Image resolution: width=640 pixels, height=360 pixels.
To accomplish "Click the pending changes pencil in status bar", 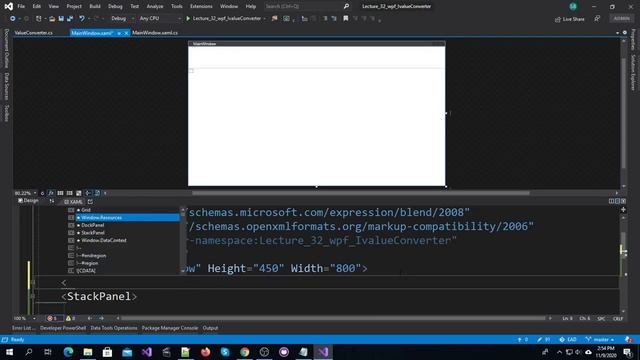I will [x=544, y=340].
